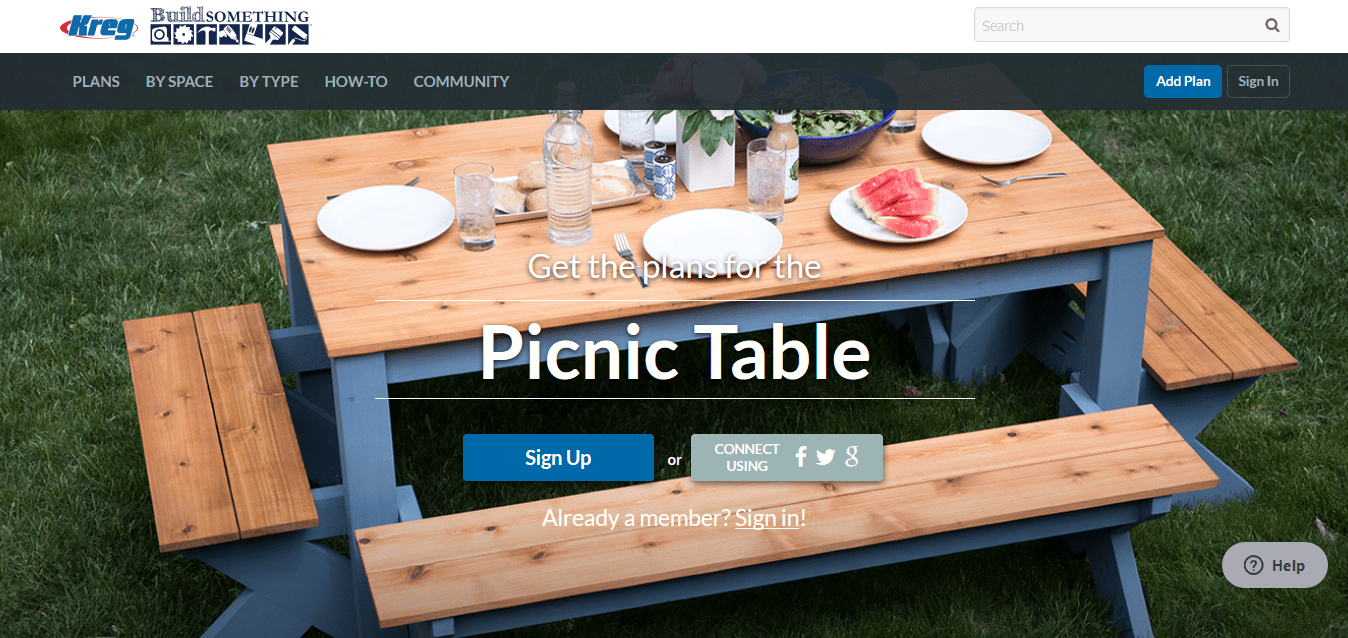
Task: Click the CONNECT USING label
Action: (x=747, y=457)
